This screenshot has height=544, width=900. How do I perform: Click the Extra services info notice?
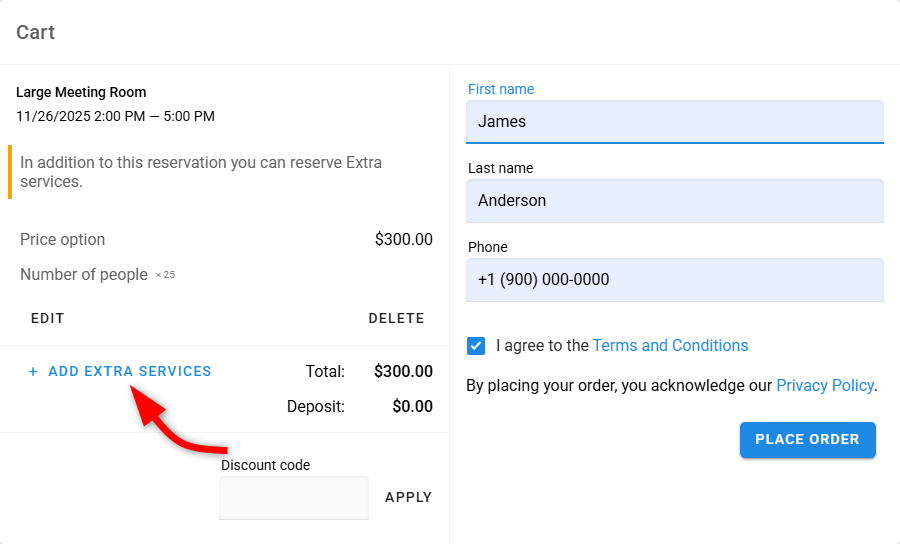tap(200, 172)
